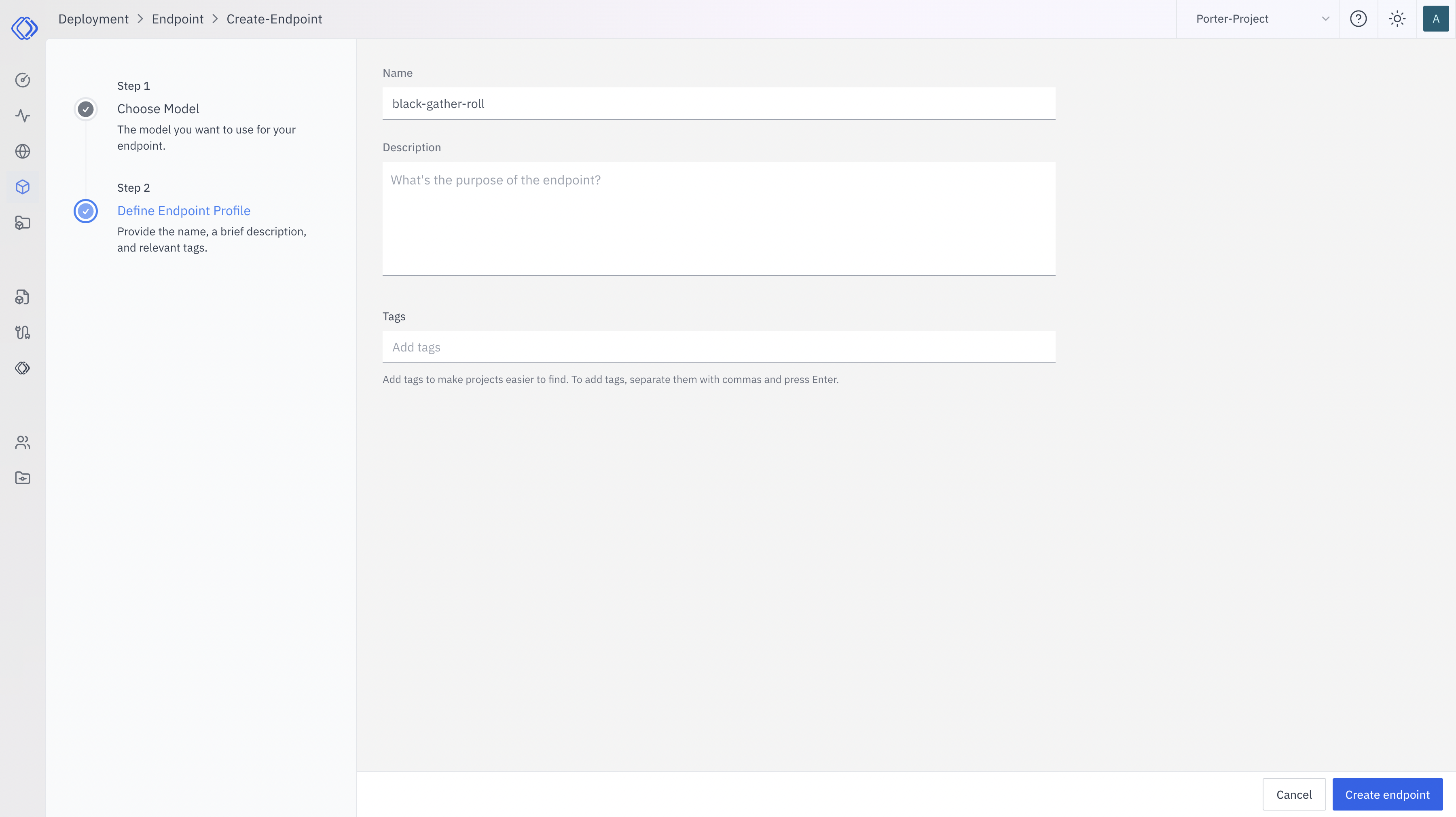Open the model folder icon in sidebar

click(x=23, y=223)
